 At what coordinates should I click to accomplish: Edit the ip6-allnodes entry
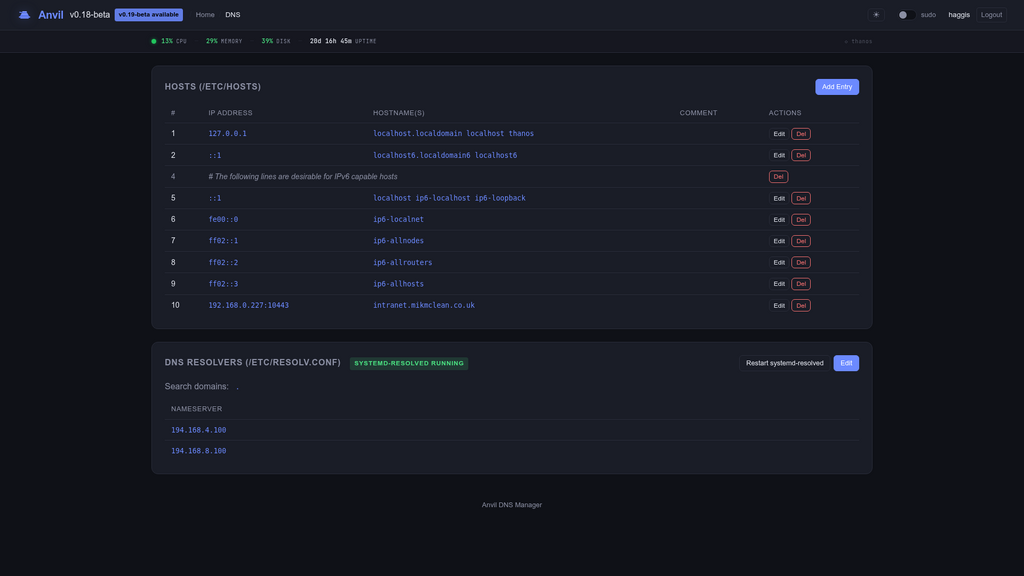point(778,241)
